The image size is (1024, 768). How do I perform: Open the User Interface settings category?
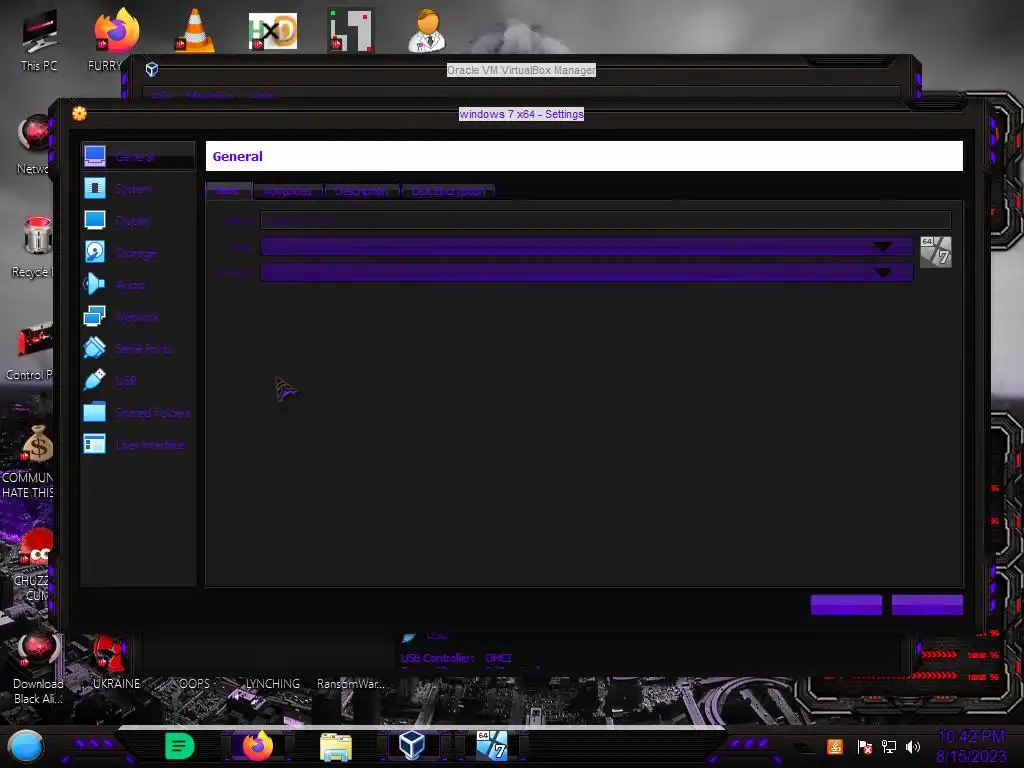point(138,444)
